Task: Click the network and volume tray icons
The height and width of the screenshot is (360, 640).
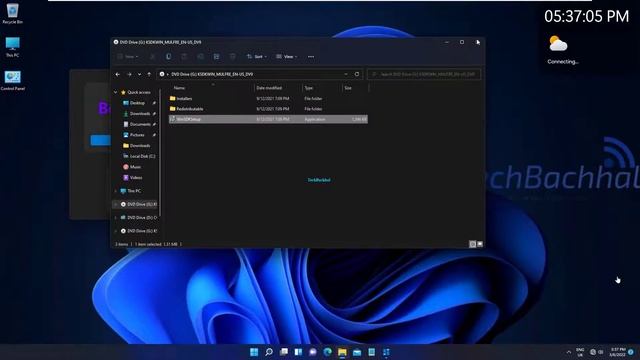Action: [596, 352]
